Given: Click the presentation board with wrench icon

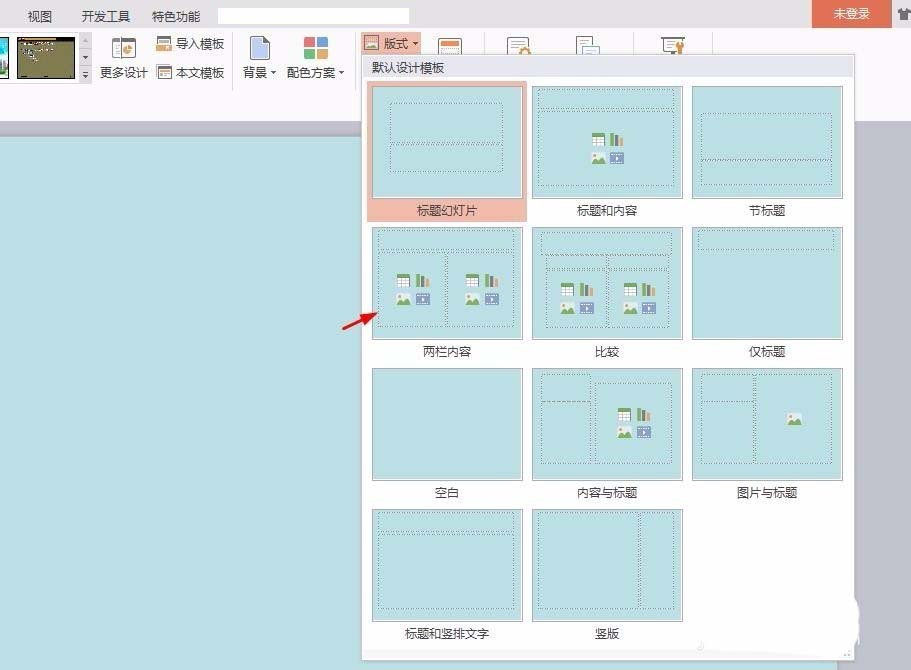Looking at the screenshot, I should click(673, 45).
